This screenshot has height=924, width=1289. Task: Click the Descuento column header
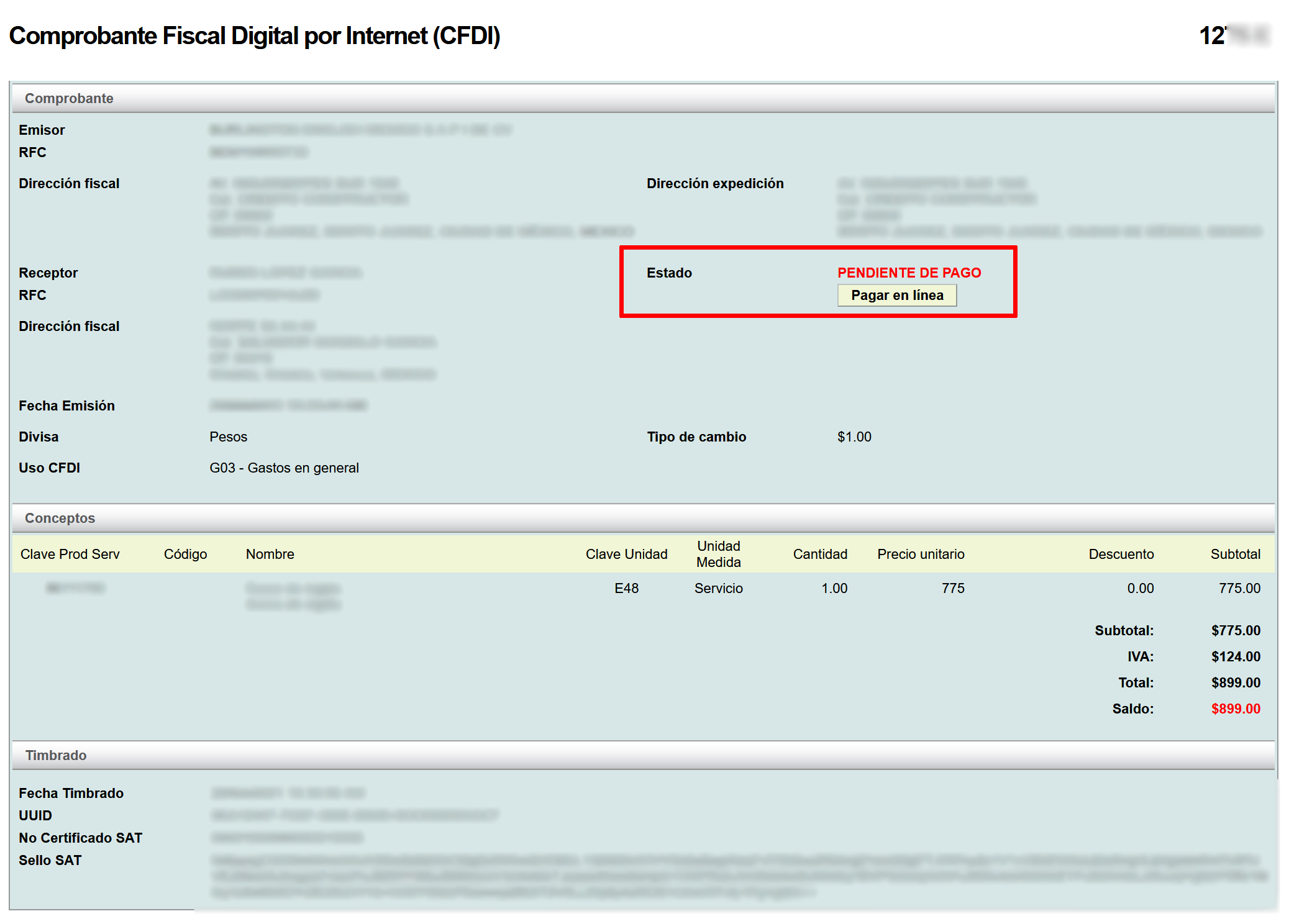coord(1121,554)
